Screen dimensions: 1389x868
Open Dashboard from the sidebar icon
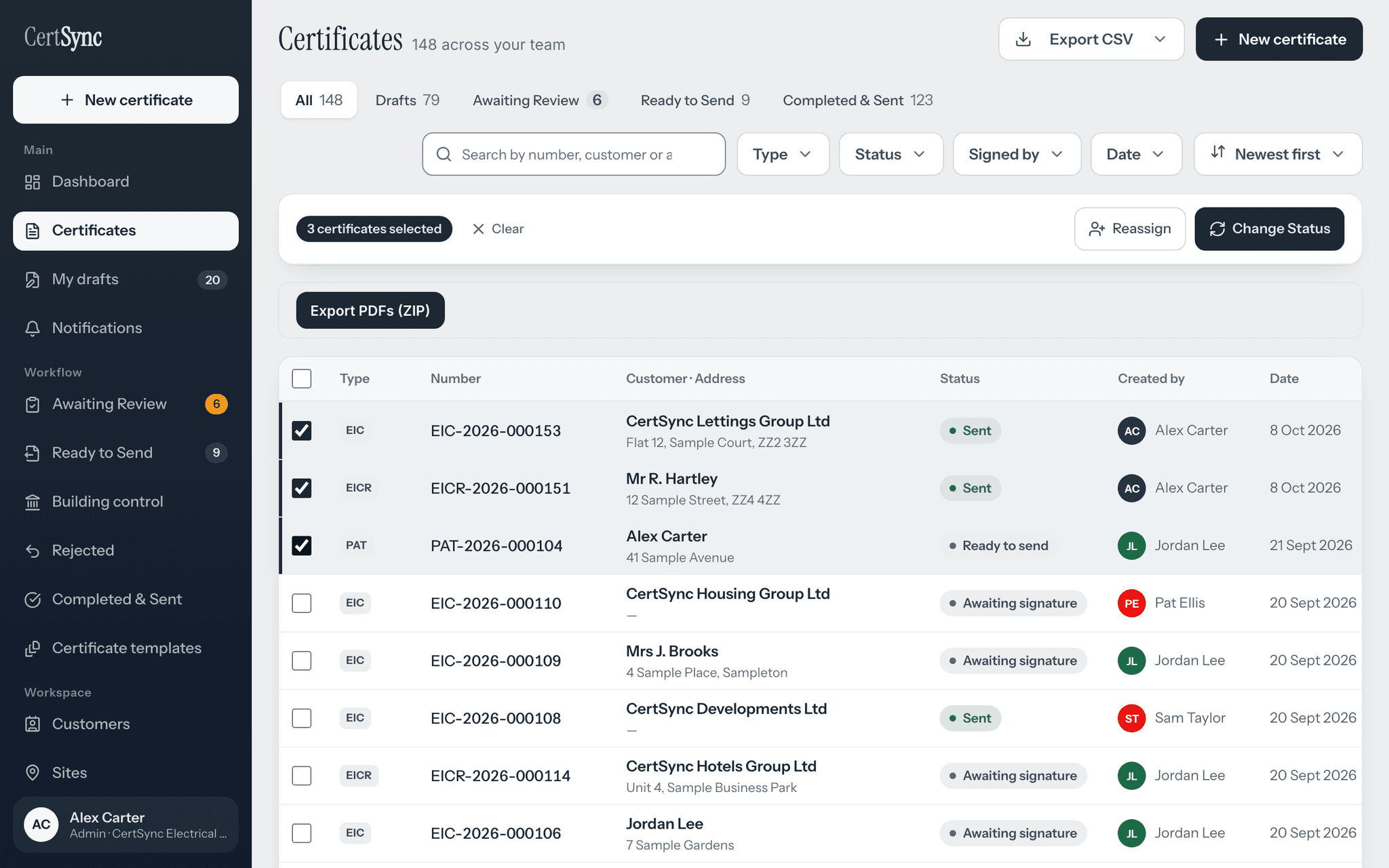pyautogui.click(x=33, y=182)
